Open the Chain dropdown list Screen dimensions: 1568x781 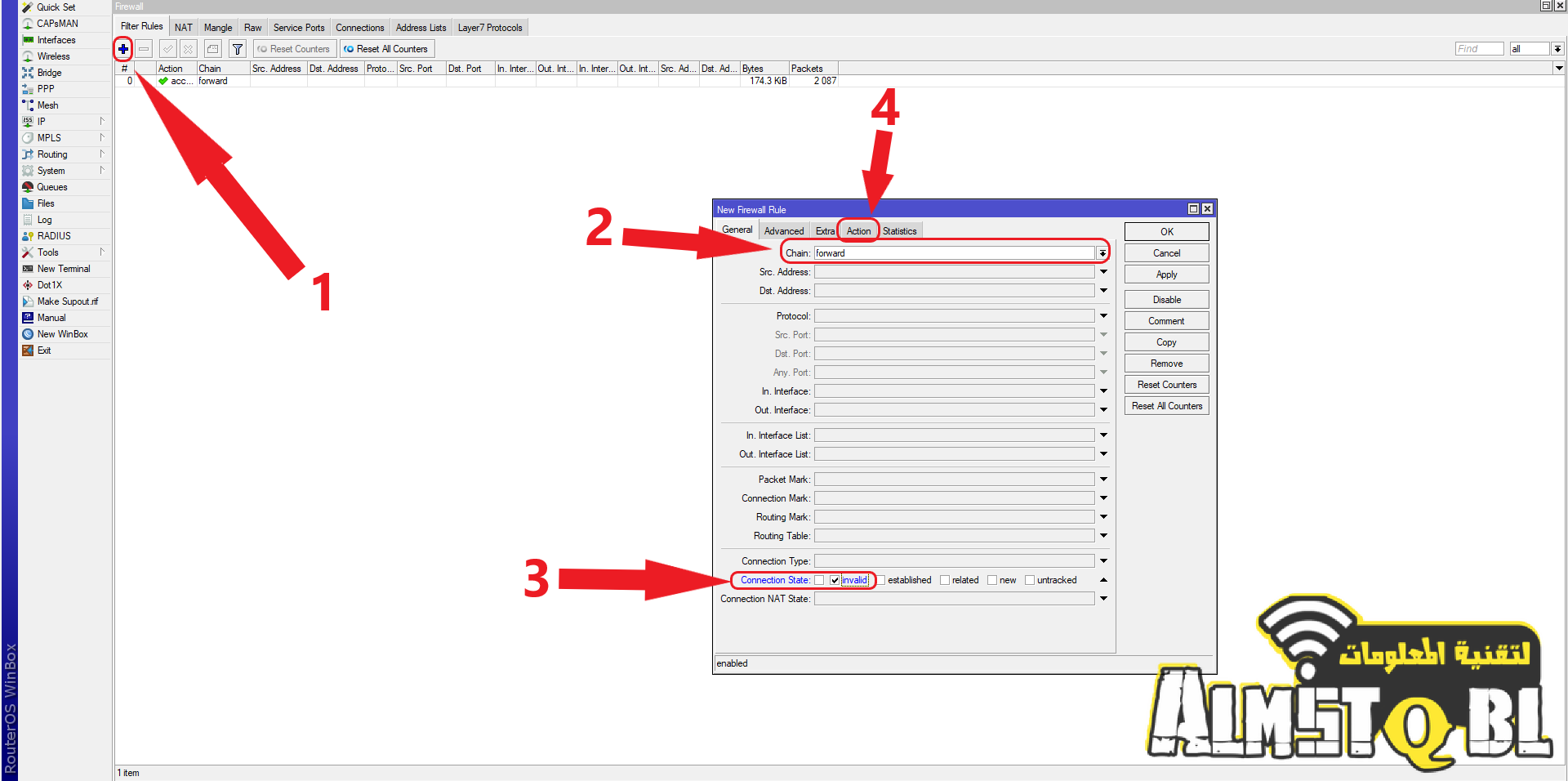1102,253
